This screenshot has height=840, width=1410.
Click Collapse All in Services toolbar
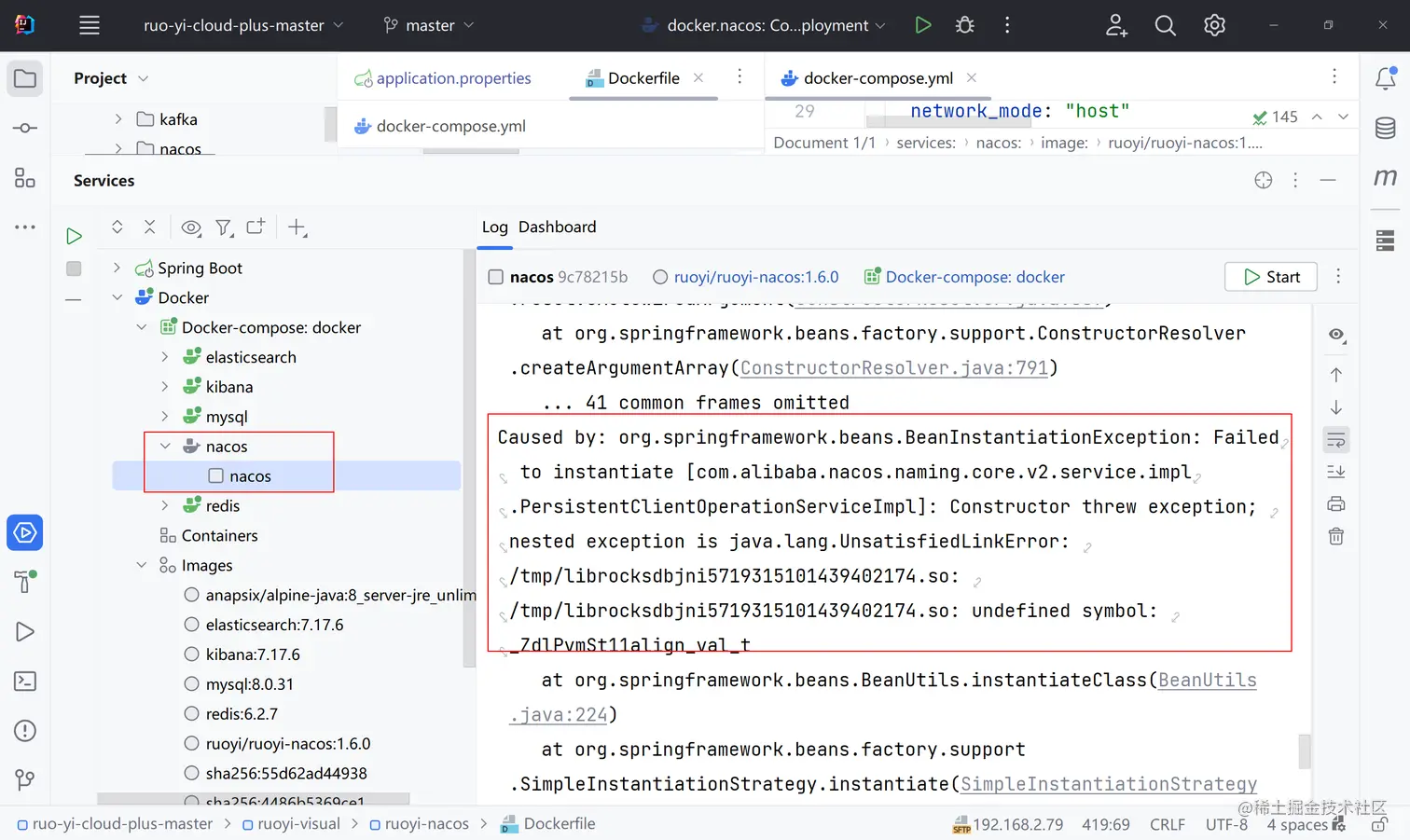coord(149,227)
